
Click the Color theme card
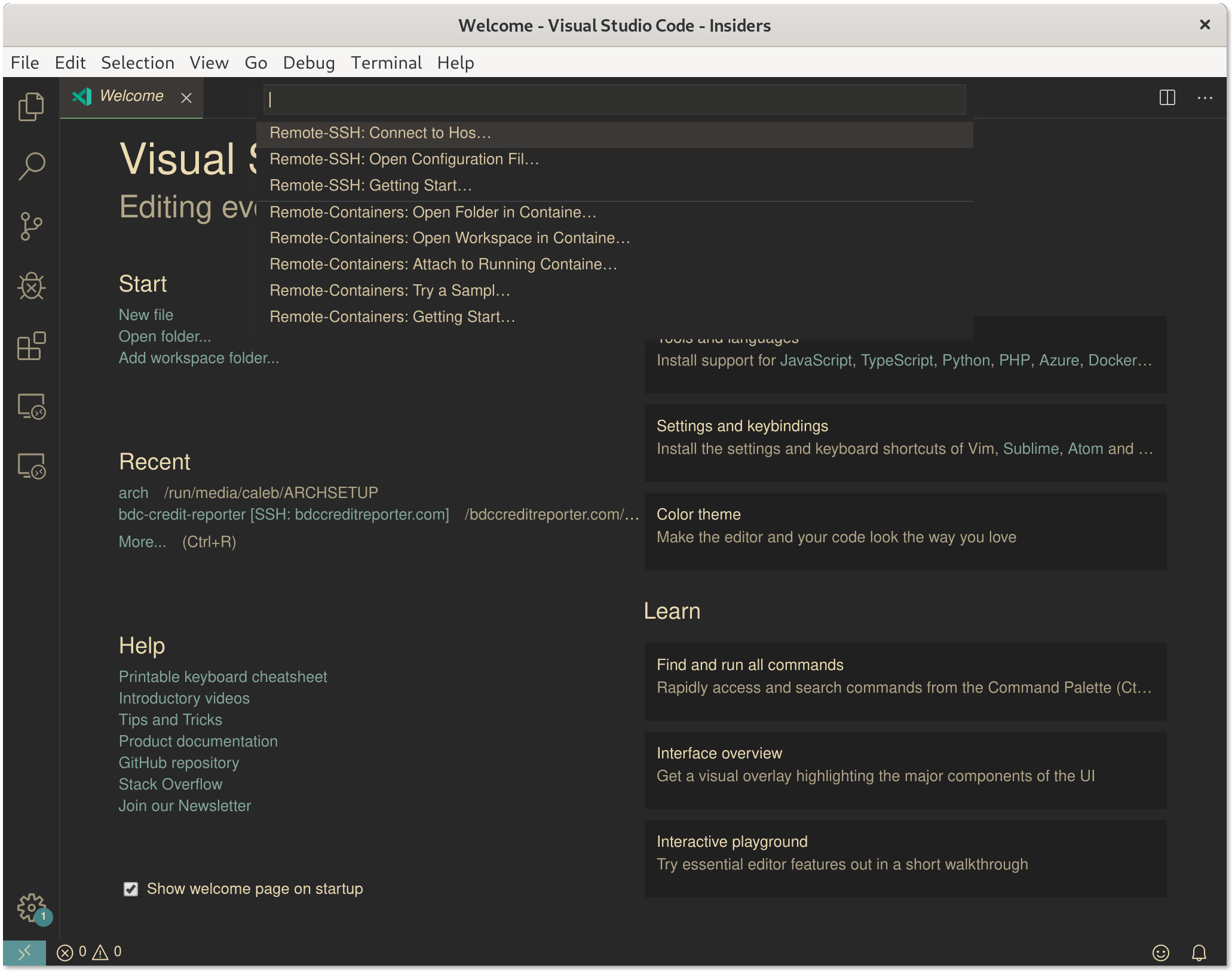click(905, 531)
